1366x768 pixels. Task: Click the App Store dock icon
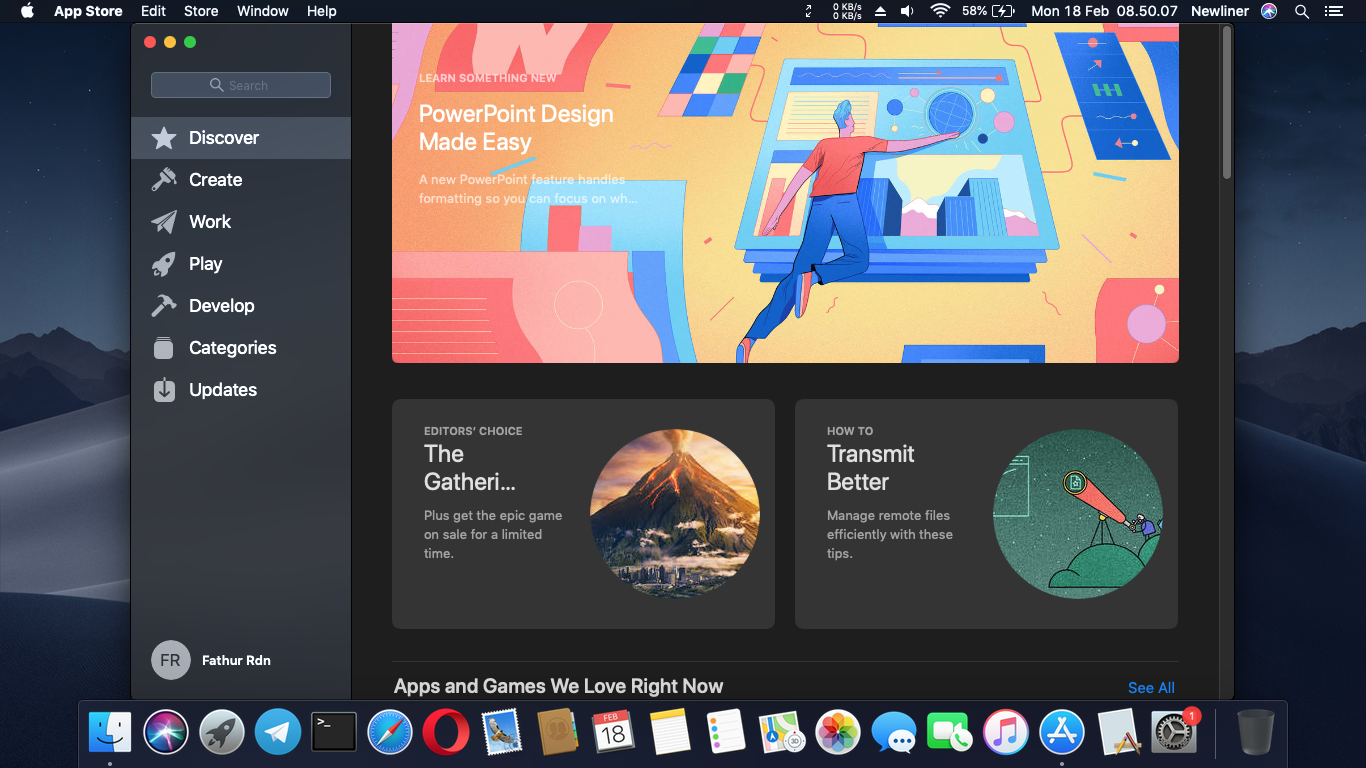(1062, 732)
